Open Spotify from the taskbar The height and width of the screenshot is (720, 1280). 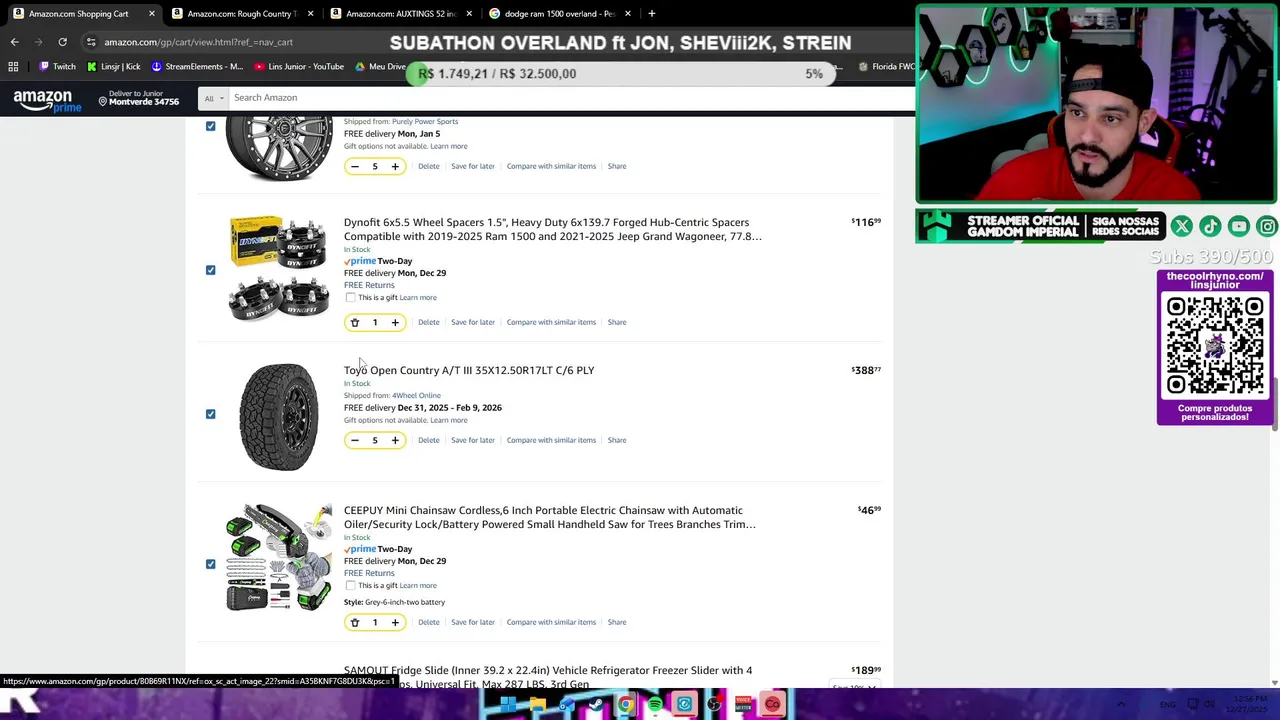[655, 705]
